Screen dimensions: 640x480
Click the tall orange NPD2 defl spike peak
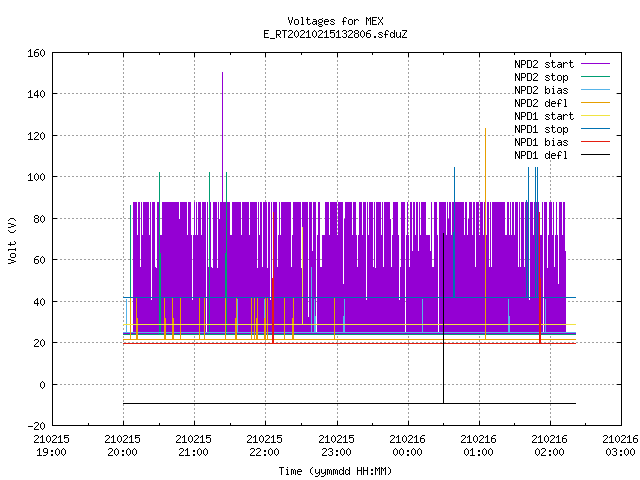tap(485, 129)
